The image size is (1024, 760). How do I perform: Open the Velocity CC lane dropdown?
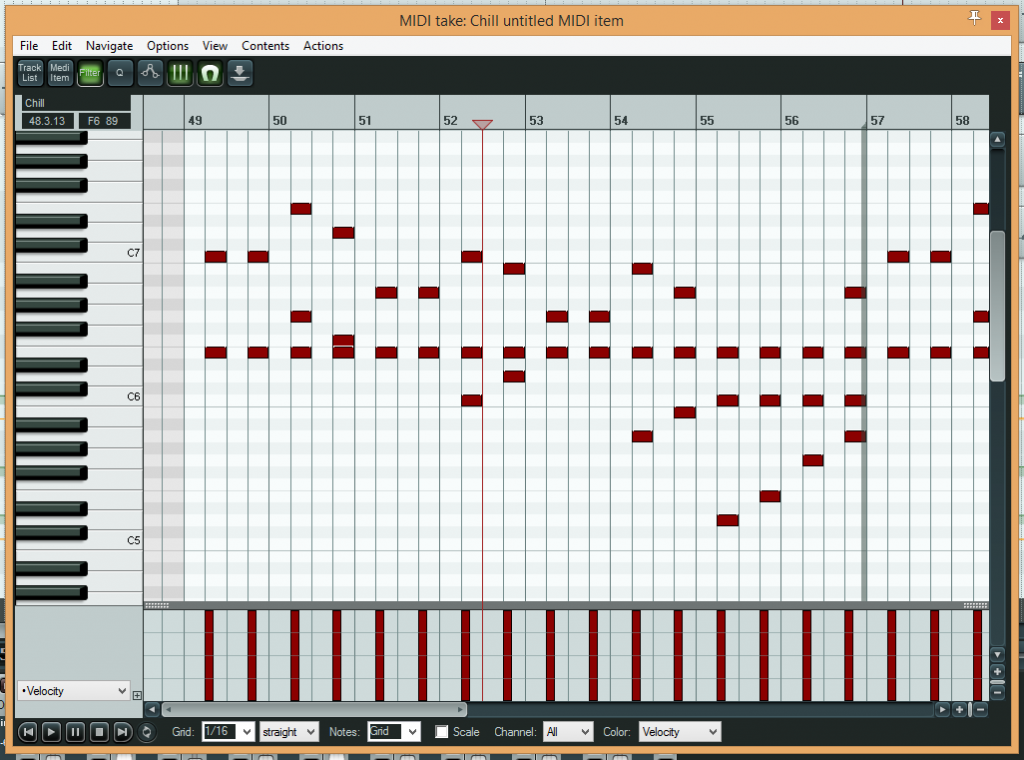[x=73, y=691]
